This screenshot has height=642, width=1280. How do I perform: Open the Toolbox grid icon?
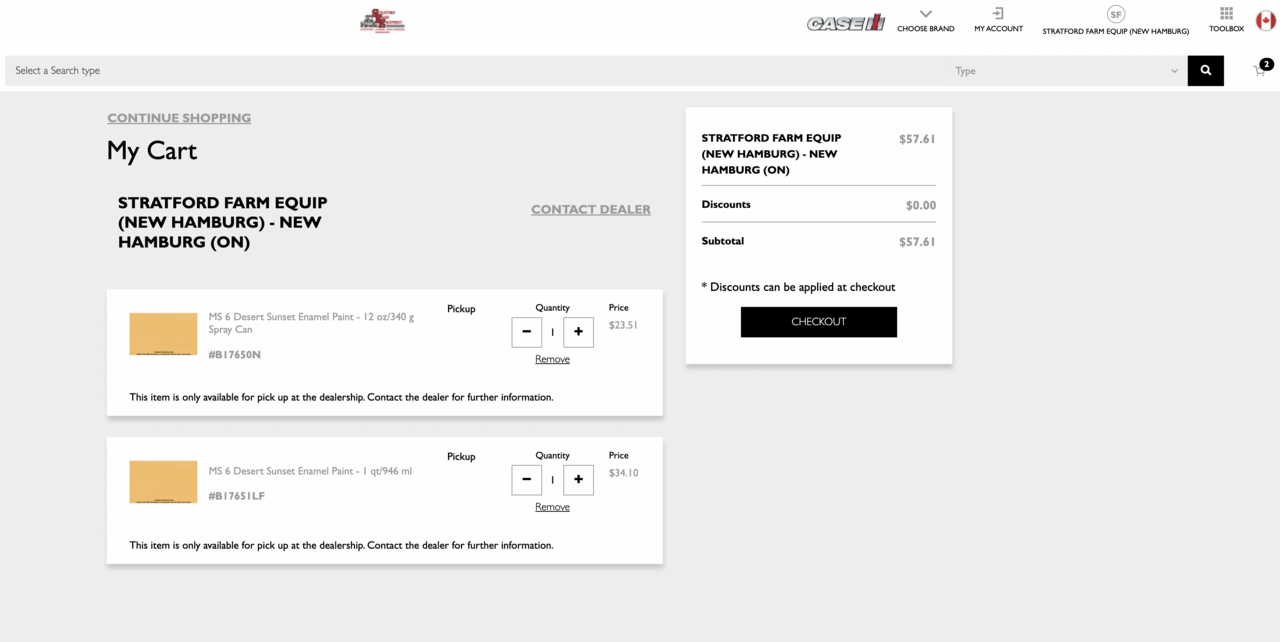point(1226,14)
